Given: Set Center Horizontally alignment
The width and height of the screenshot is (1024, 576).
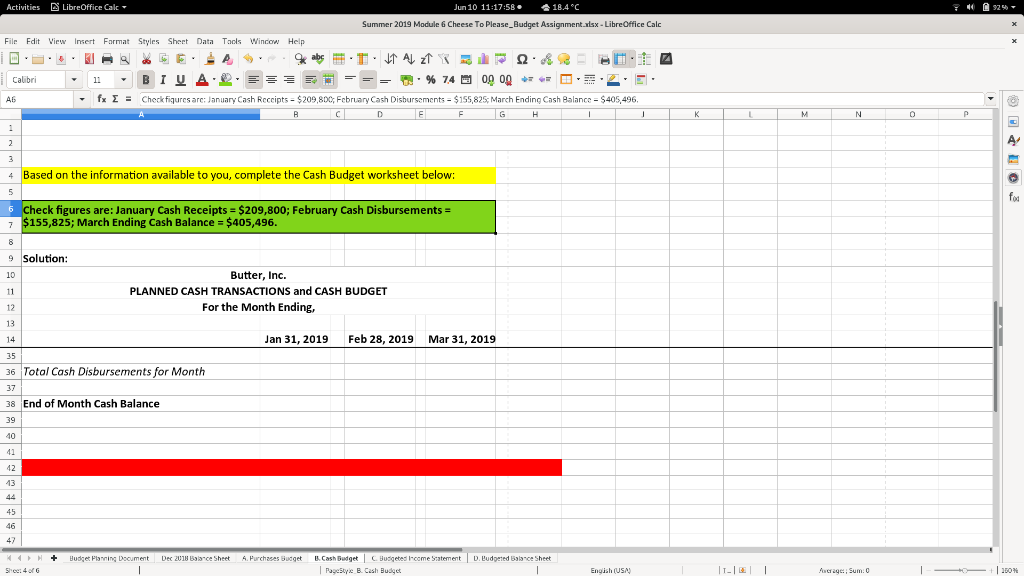Looking at the screenshot, I should point(271,80).
